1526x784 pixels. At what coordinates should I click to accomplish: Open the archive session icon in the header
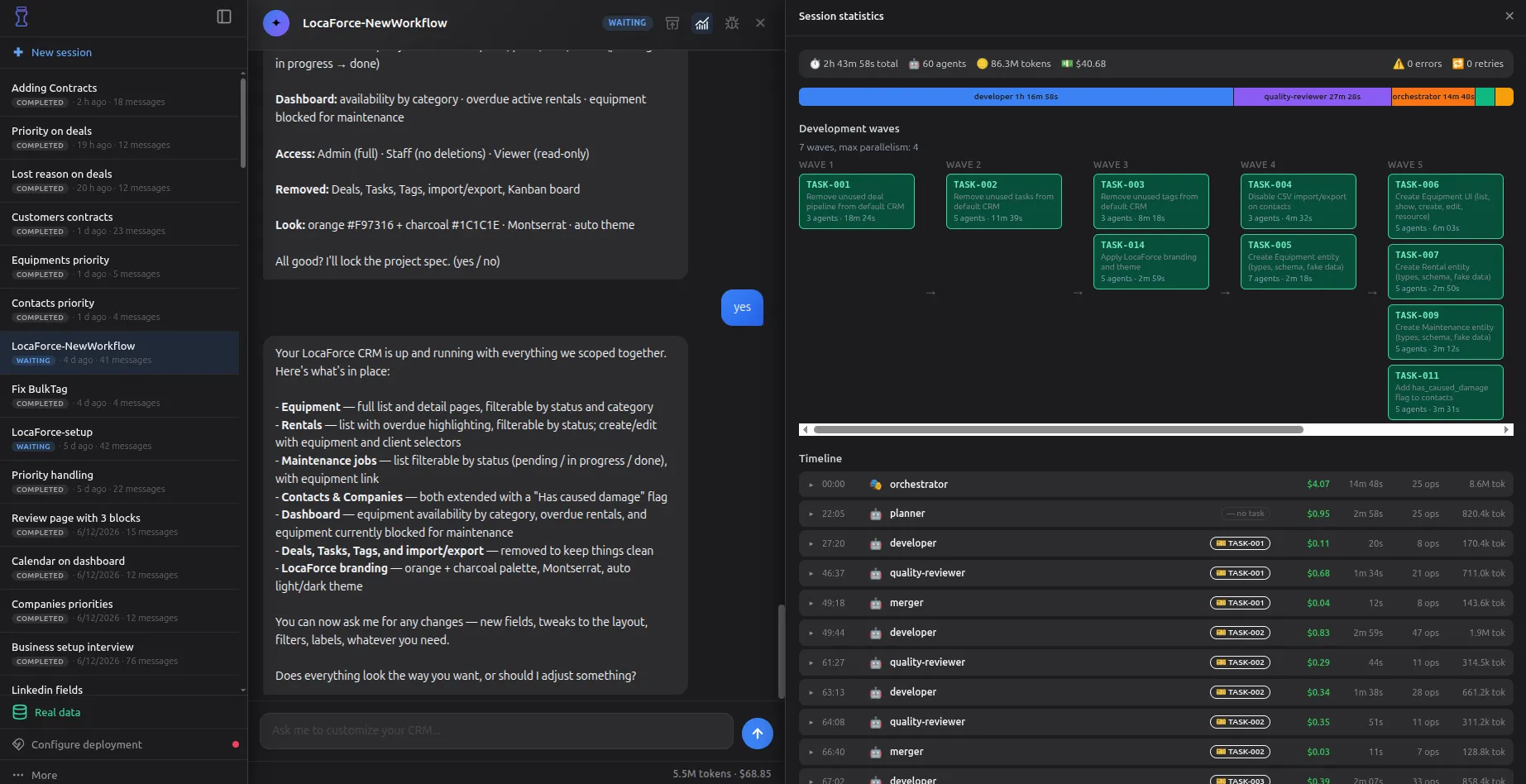coord(672,23)
